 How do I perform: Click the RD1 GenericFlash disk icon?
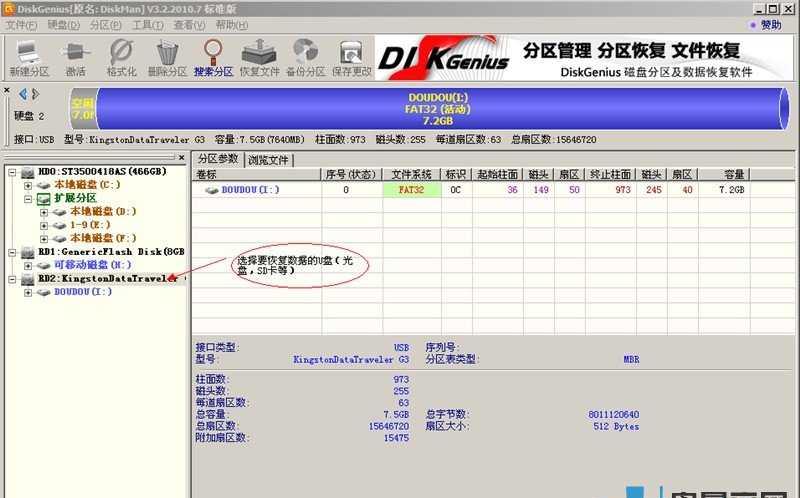click(28, 252)
